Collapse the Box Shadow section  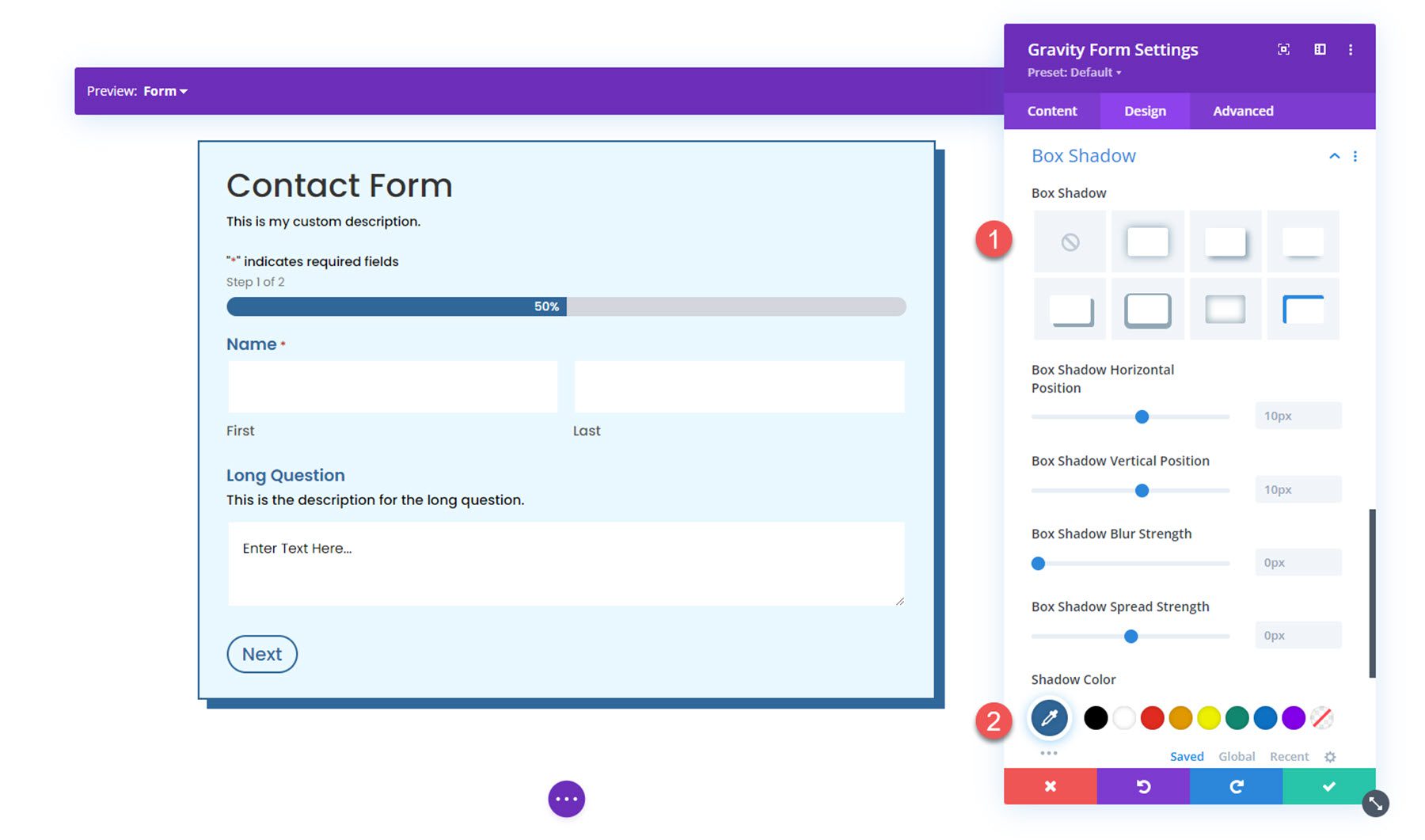click(1335, 156)
